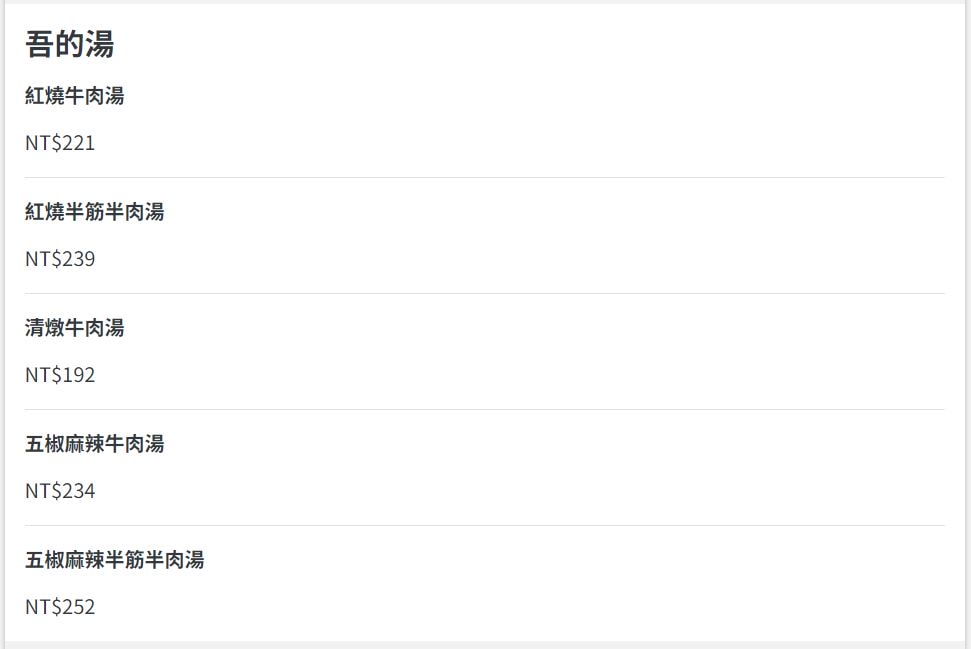Open the 五椒麻辣牛肉湯 dish entry

click(94, 444)
